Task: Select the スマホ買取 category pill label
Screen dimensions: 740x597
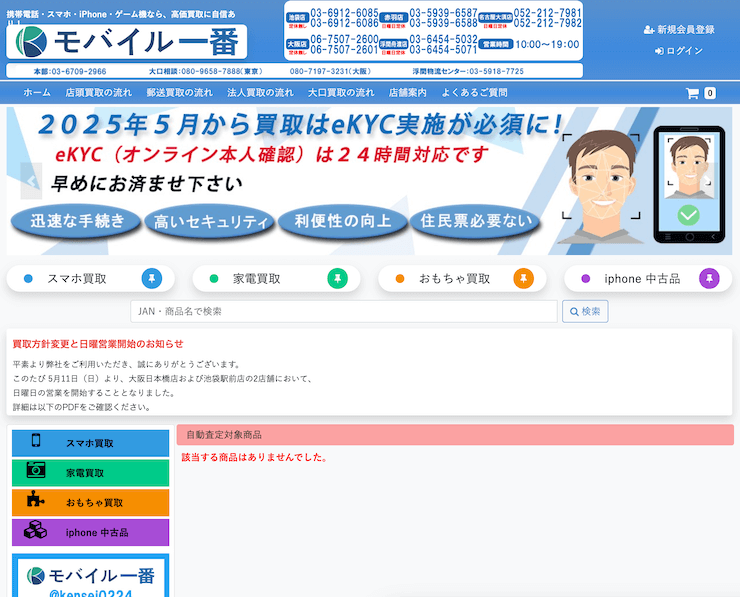Action: point(77,279)
